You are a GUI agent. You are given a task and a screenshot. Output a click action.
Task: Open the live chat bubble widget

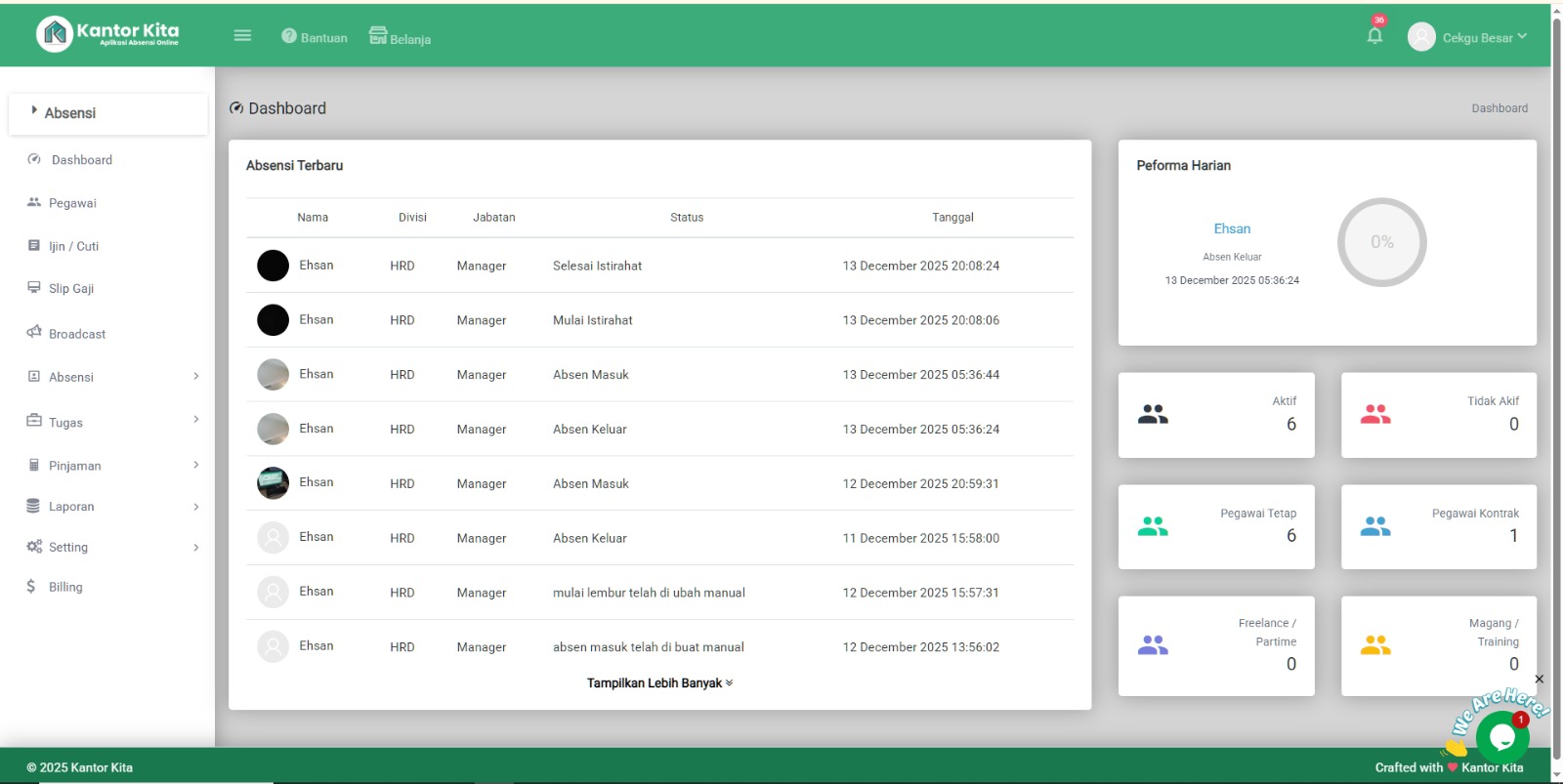tap(1501, 736)
